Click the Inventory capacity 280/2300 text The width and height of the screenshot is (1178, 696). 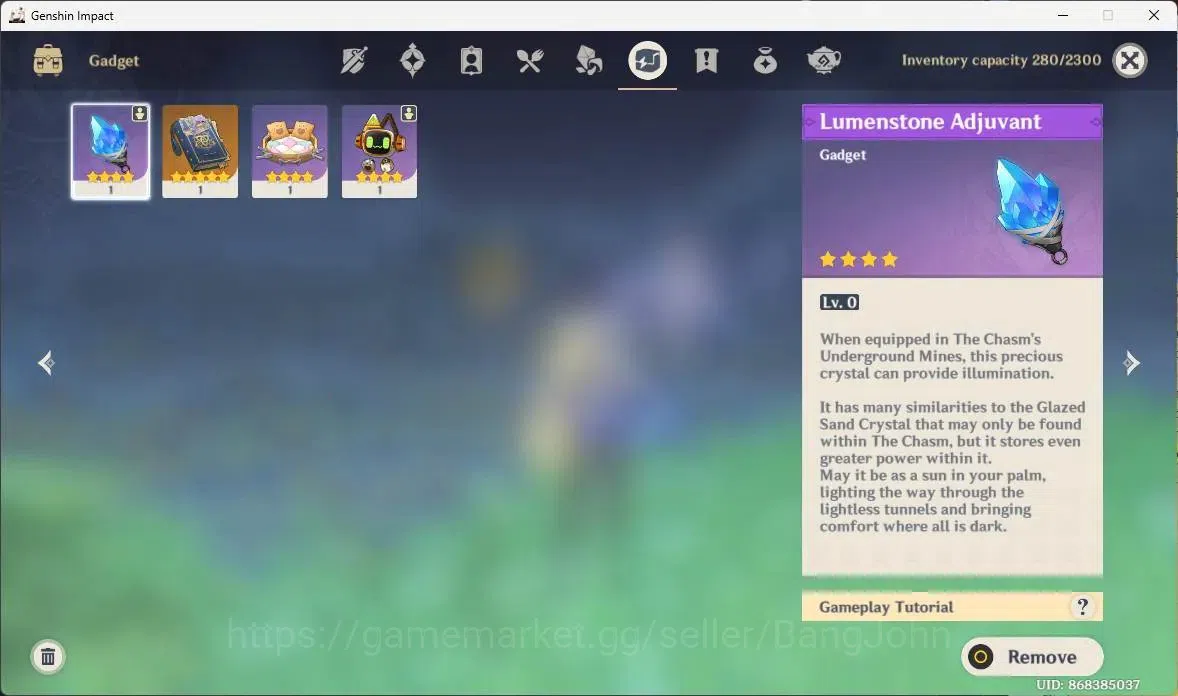coord(1001,60)
